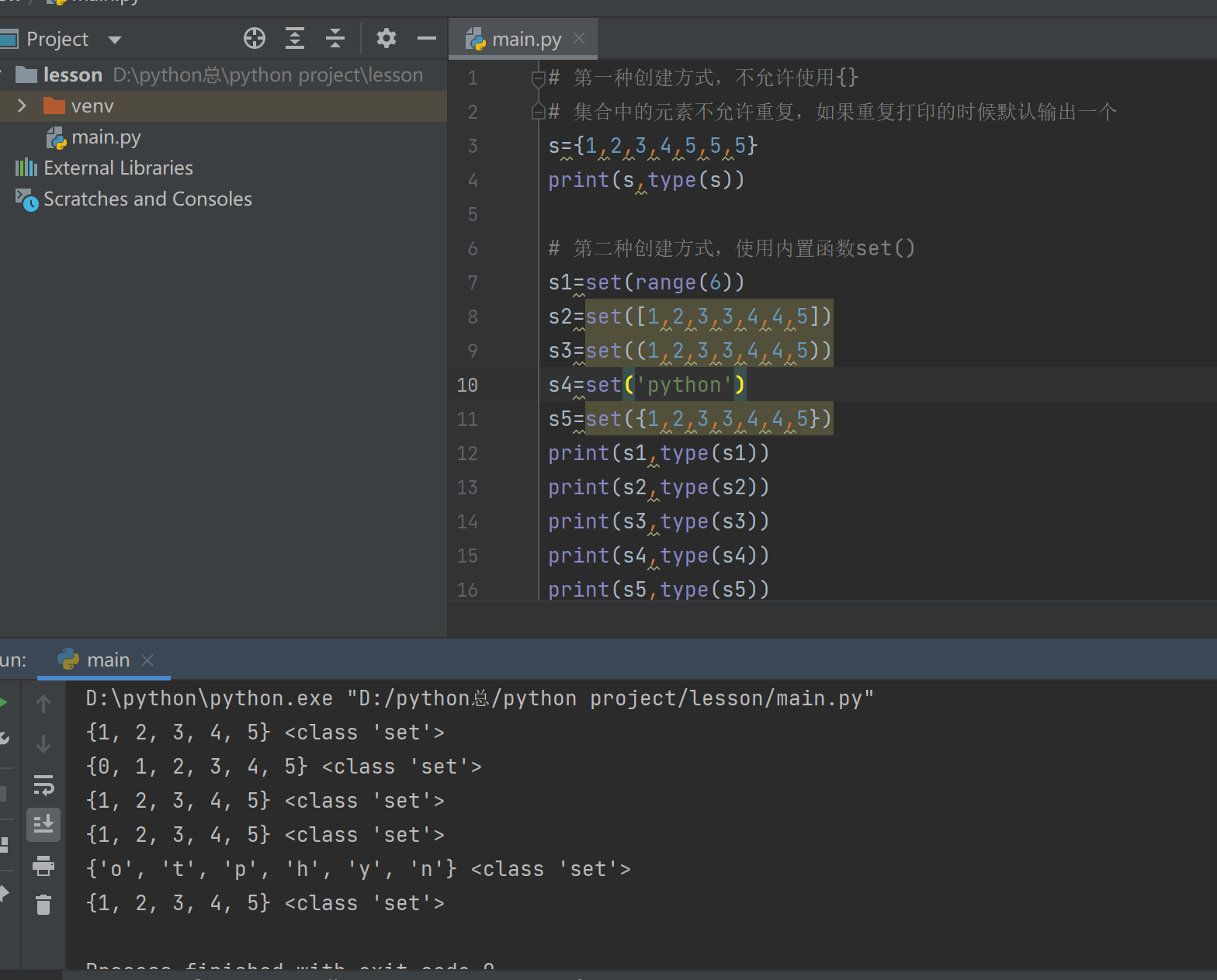
Task: Click the Down the stack trace arrow
Action: pos(43,744)
